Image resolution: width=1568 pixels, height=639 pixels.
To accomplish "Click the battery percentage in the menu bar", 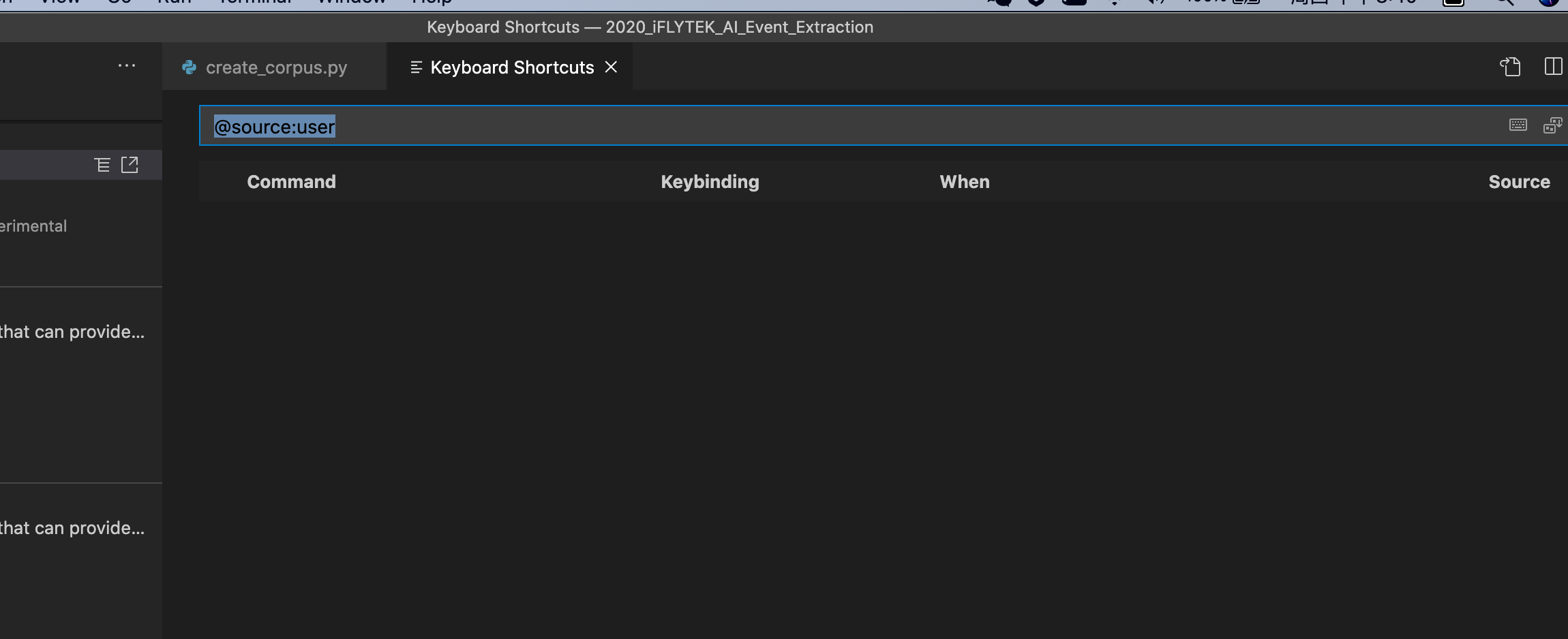I will (1210, 1).
